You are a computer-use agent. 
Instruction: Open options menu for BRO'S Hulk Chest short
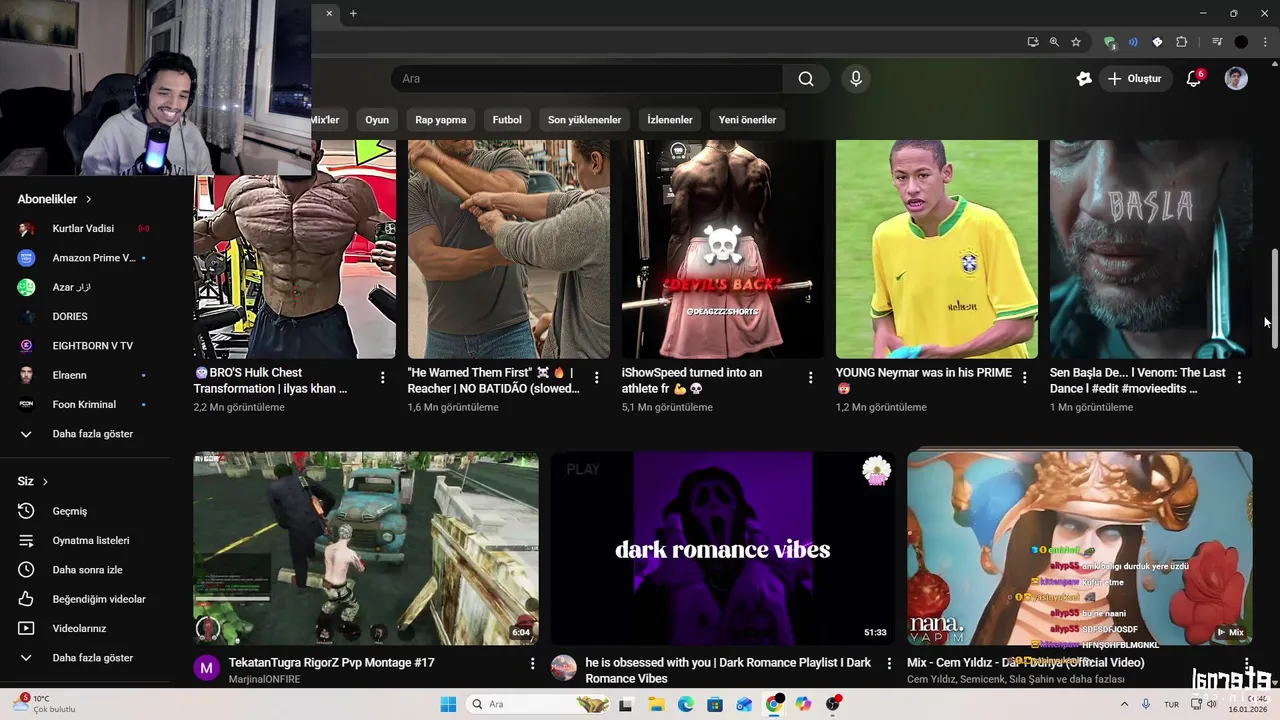pyautogui.click(x=383, y=378)
